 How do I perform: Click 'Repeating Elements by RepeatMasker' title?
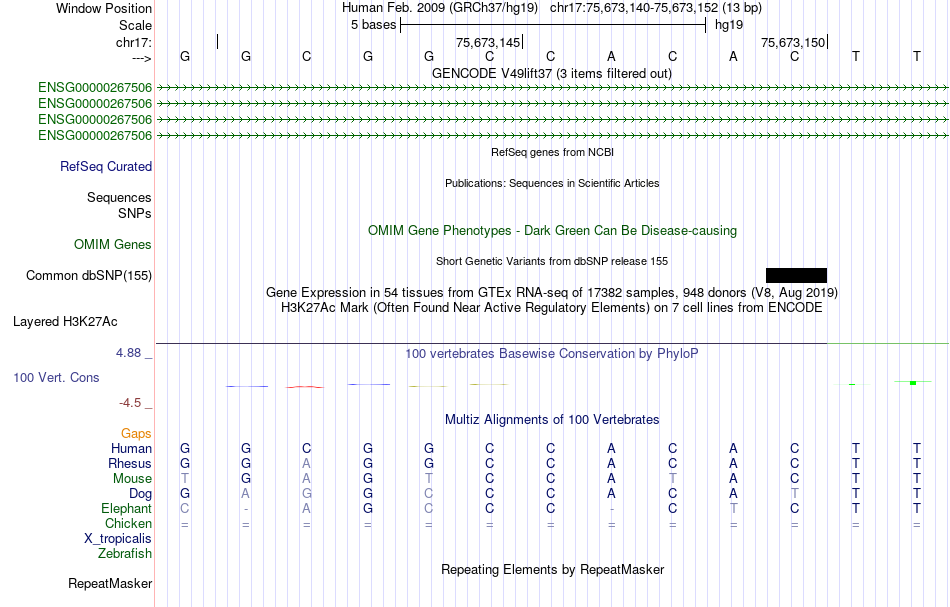(x=553, y=570)
